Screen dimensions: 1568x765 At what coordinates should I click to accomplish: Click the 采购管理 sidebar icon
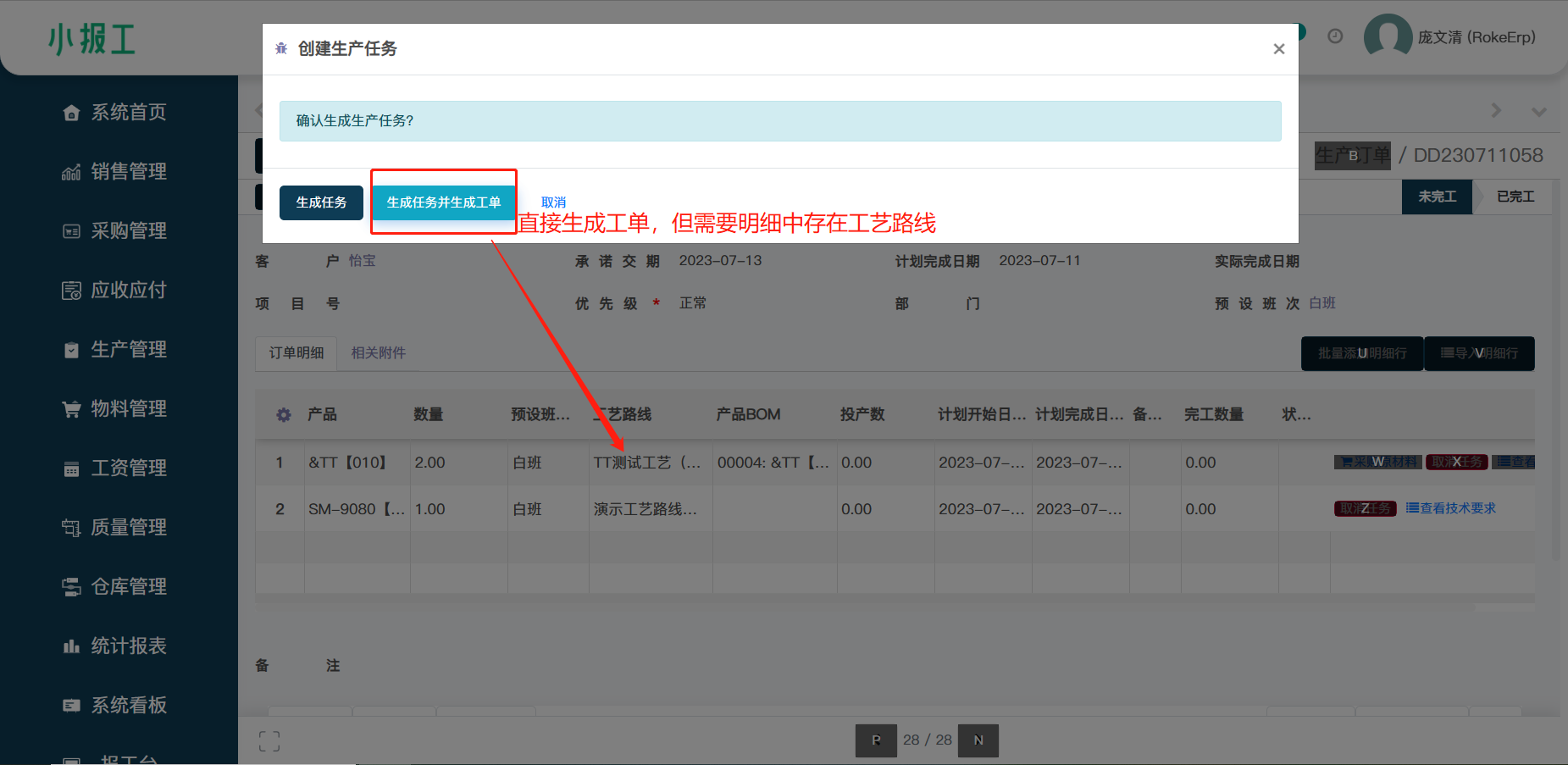71,231
